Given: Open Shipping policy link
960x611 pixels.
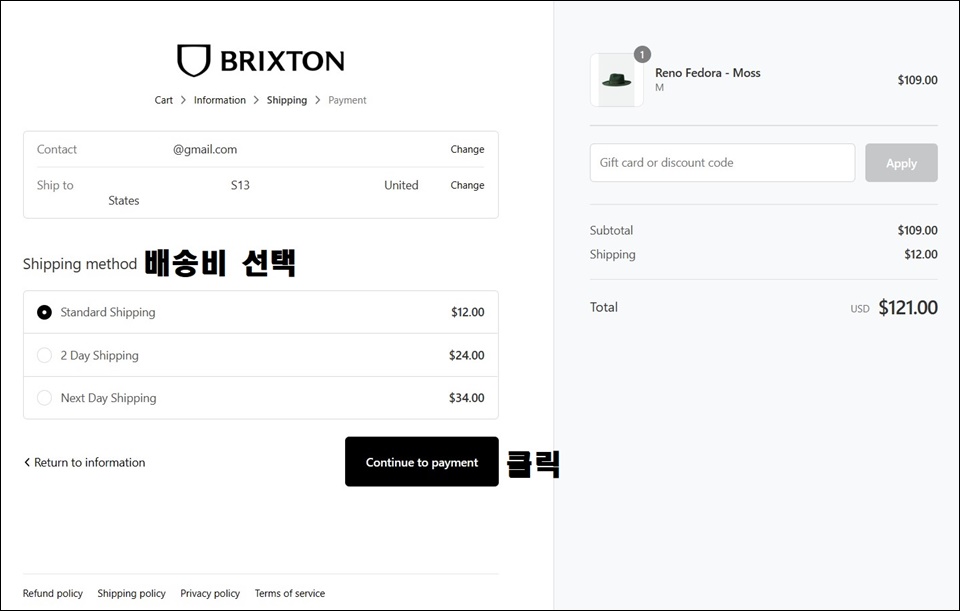Looking at the screenshot, I should 131,593.
